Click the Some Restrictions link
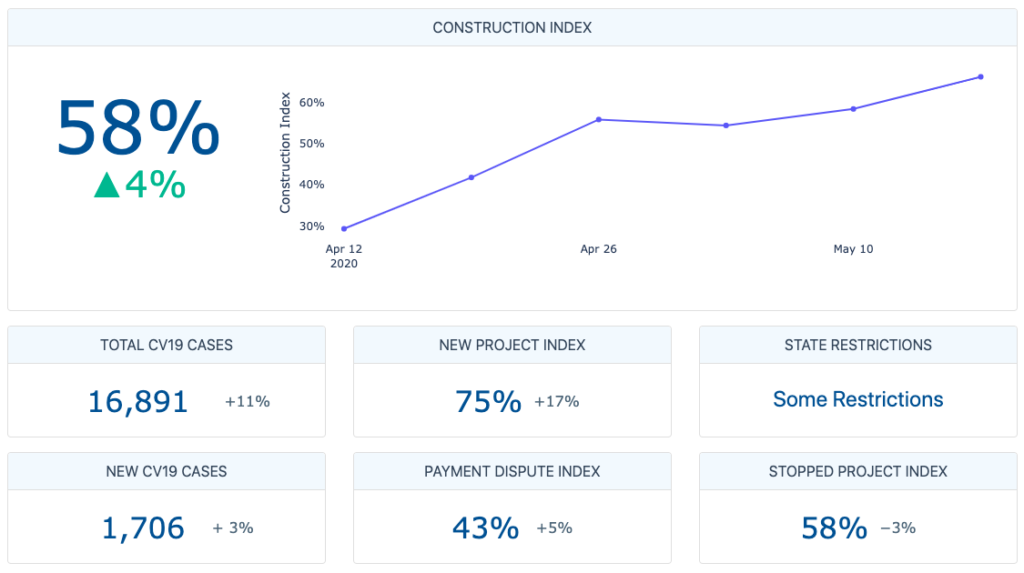This screenshot has width=1024, height=573. pyautogui.click(x=857, y=400)
